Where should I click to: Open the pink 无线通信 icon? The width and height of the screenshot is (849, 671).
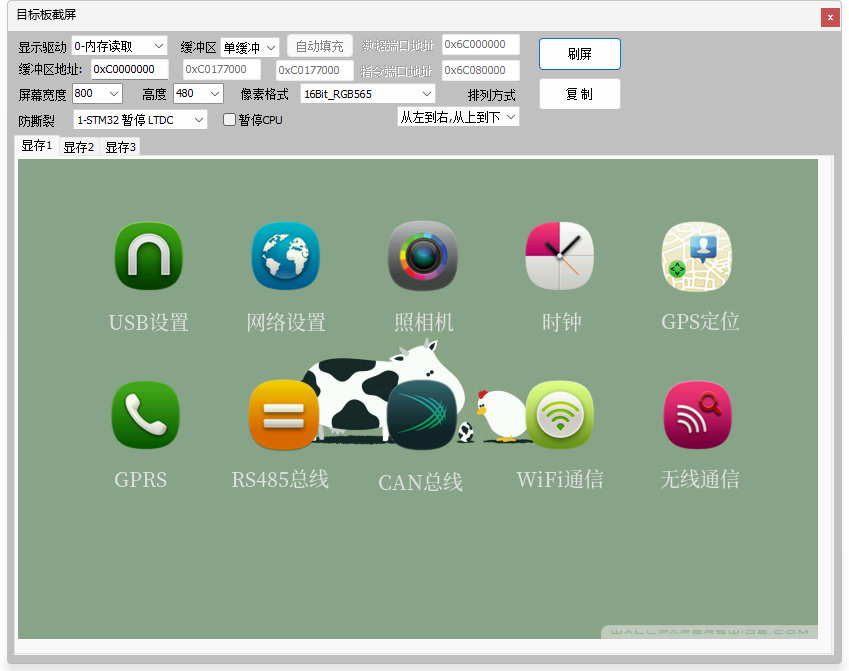(x=698, y=415)
